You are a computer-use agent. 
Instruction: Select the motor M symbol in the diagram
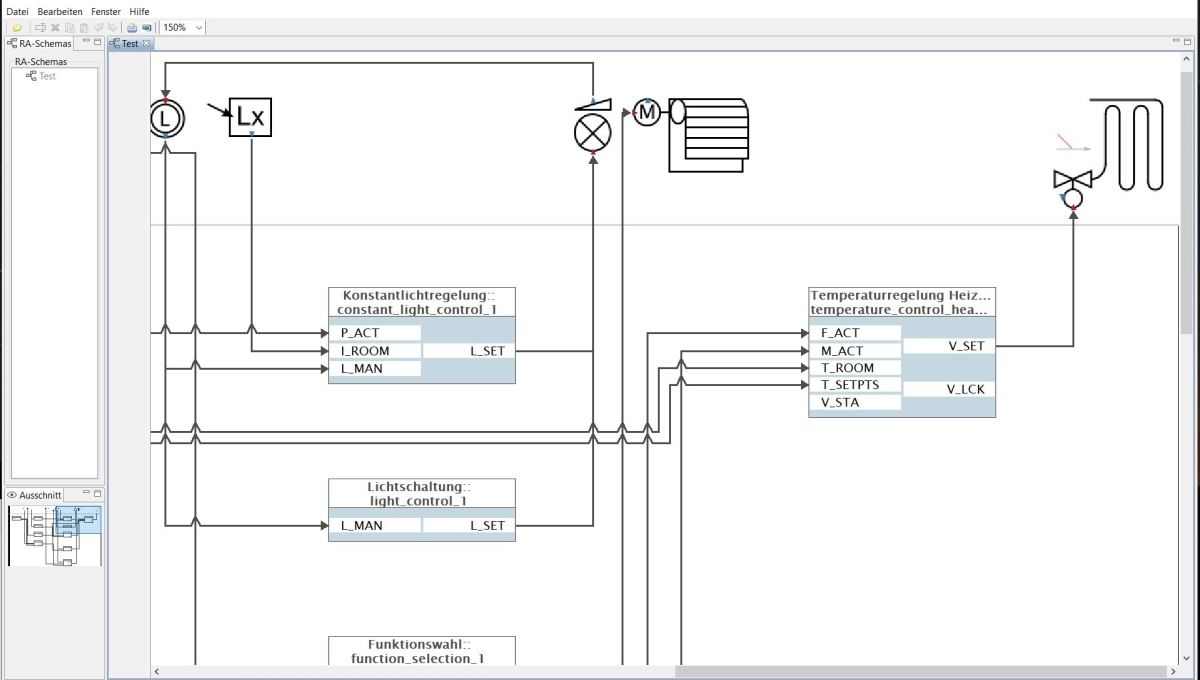647,113
